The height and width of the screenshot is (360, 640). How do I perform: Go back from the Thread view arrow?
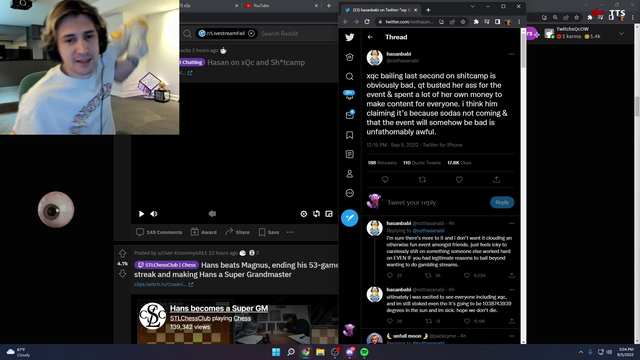pyautogui.click(x=370, y=37)
